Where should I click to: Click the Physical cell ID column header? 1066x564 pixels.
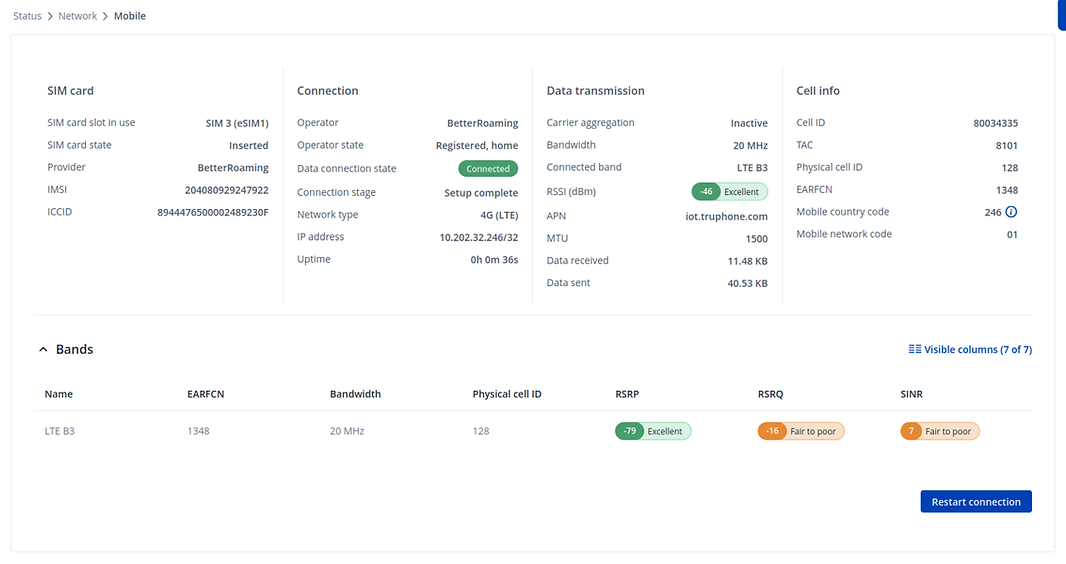click(507, 394)
